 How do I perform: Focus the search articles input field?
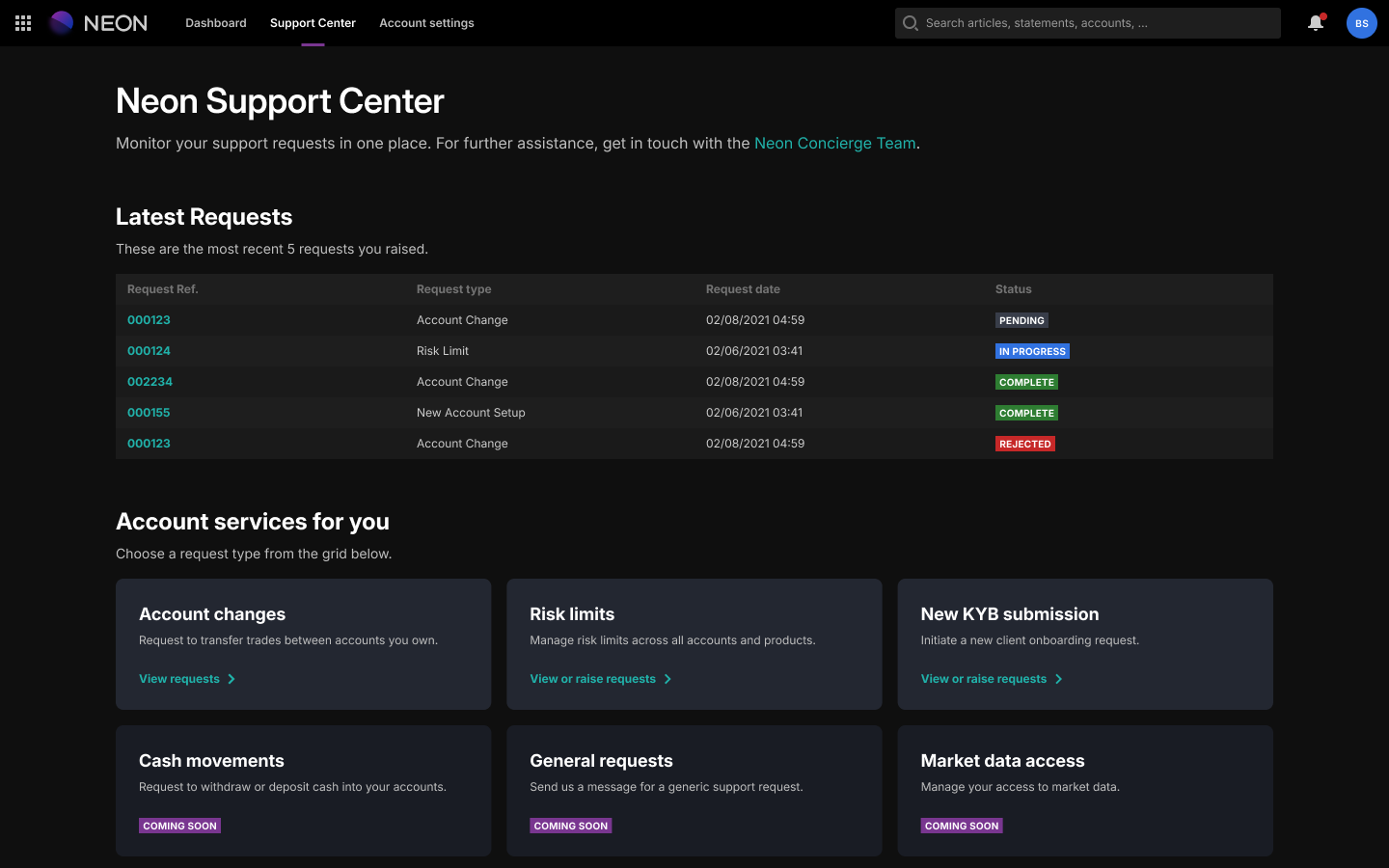click(1088, 23)
